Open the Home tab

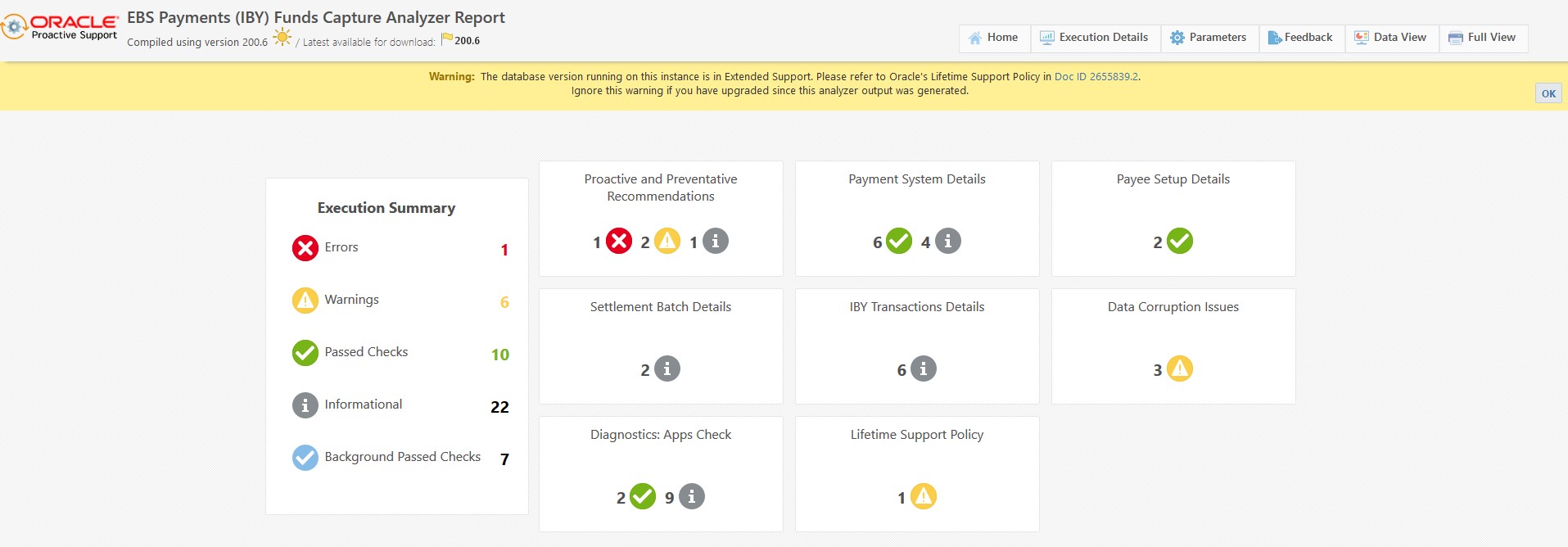click(993, 38)
